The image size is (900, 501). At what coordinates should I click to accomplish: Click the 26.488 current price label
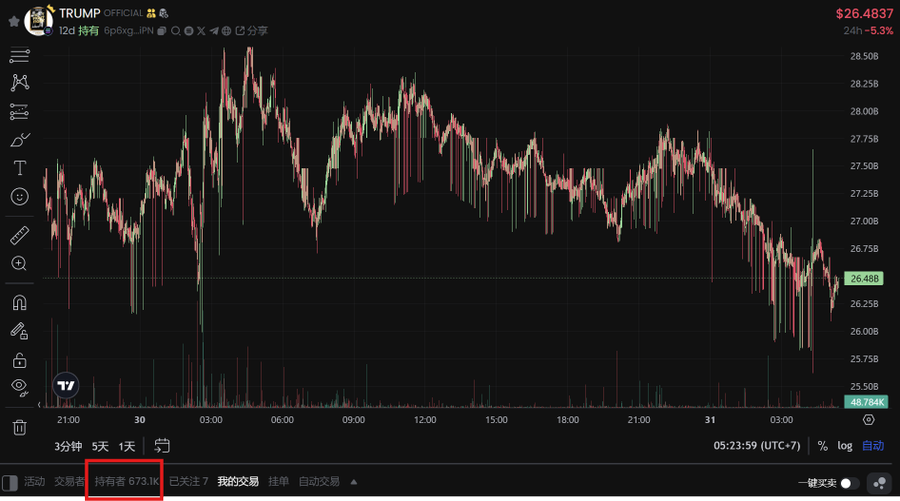coord(863,279)
